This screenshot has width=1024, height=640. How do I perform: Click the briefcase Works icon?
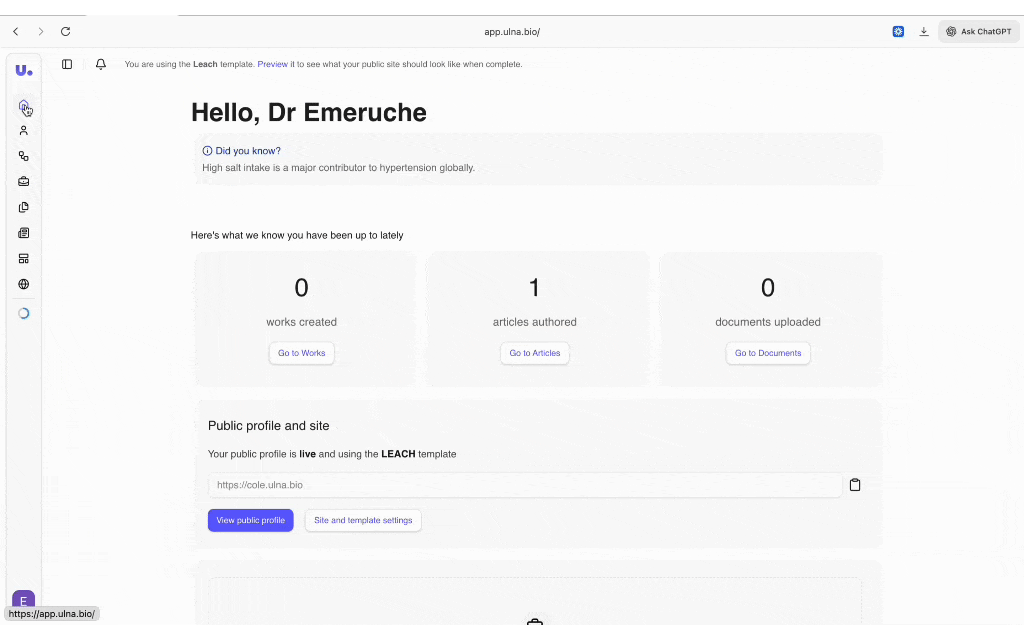coord(23,181)
